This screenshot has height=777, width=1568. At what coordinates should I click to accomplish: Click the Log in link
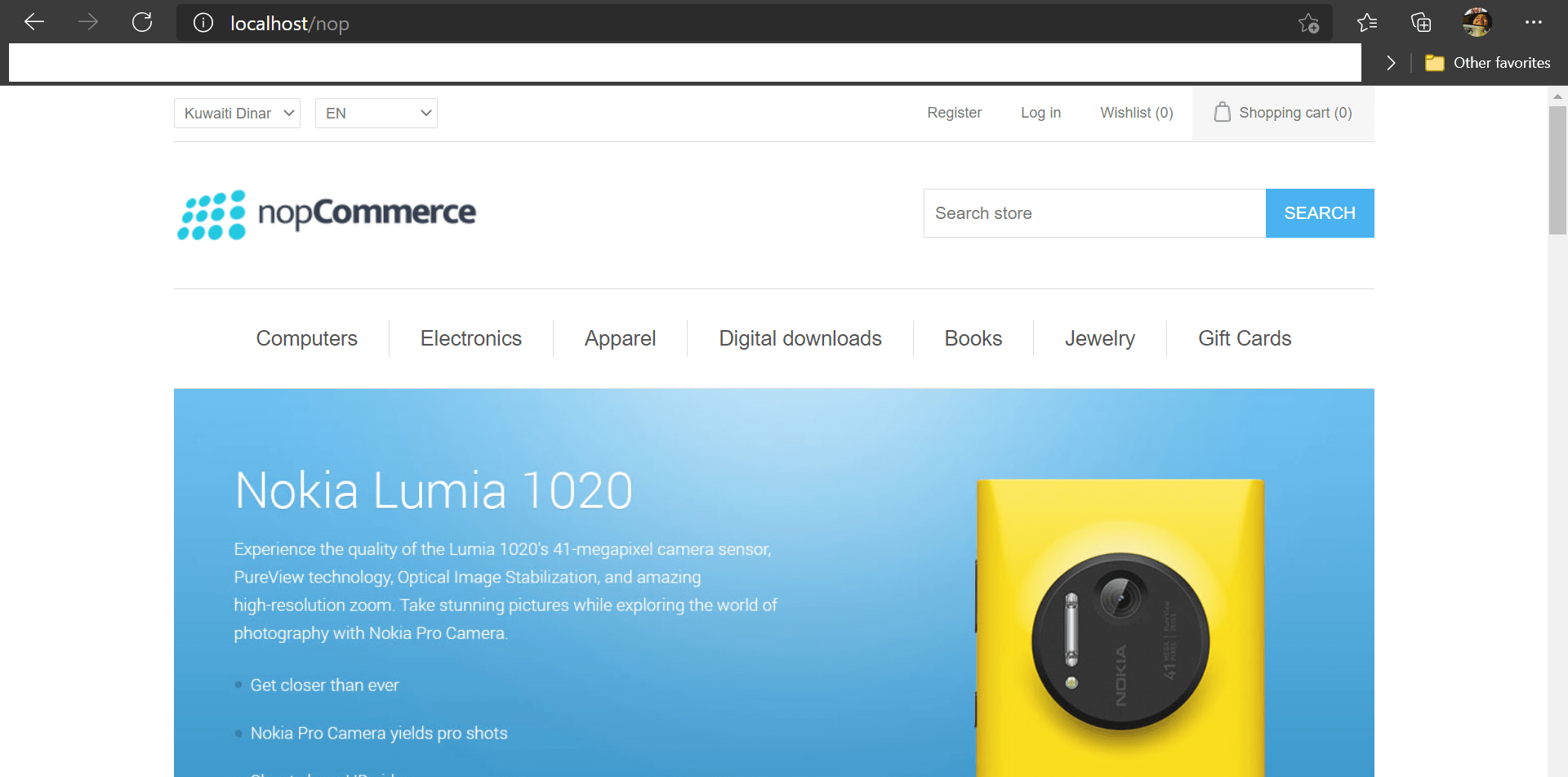coord(1040,113)
